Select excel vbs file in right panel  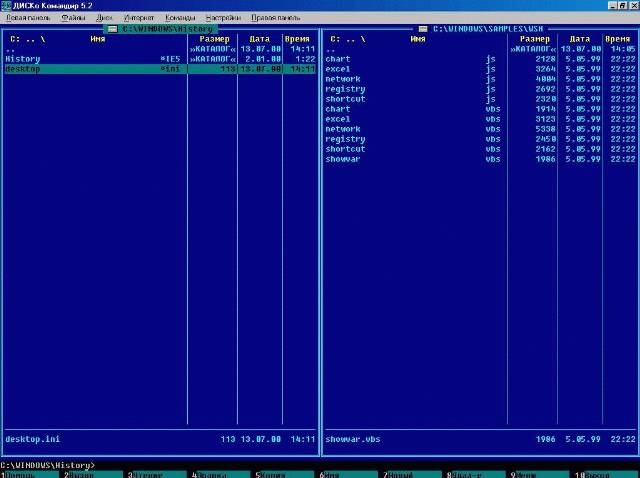pos(481,119)
